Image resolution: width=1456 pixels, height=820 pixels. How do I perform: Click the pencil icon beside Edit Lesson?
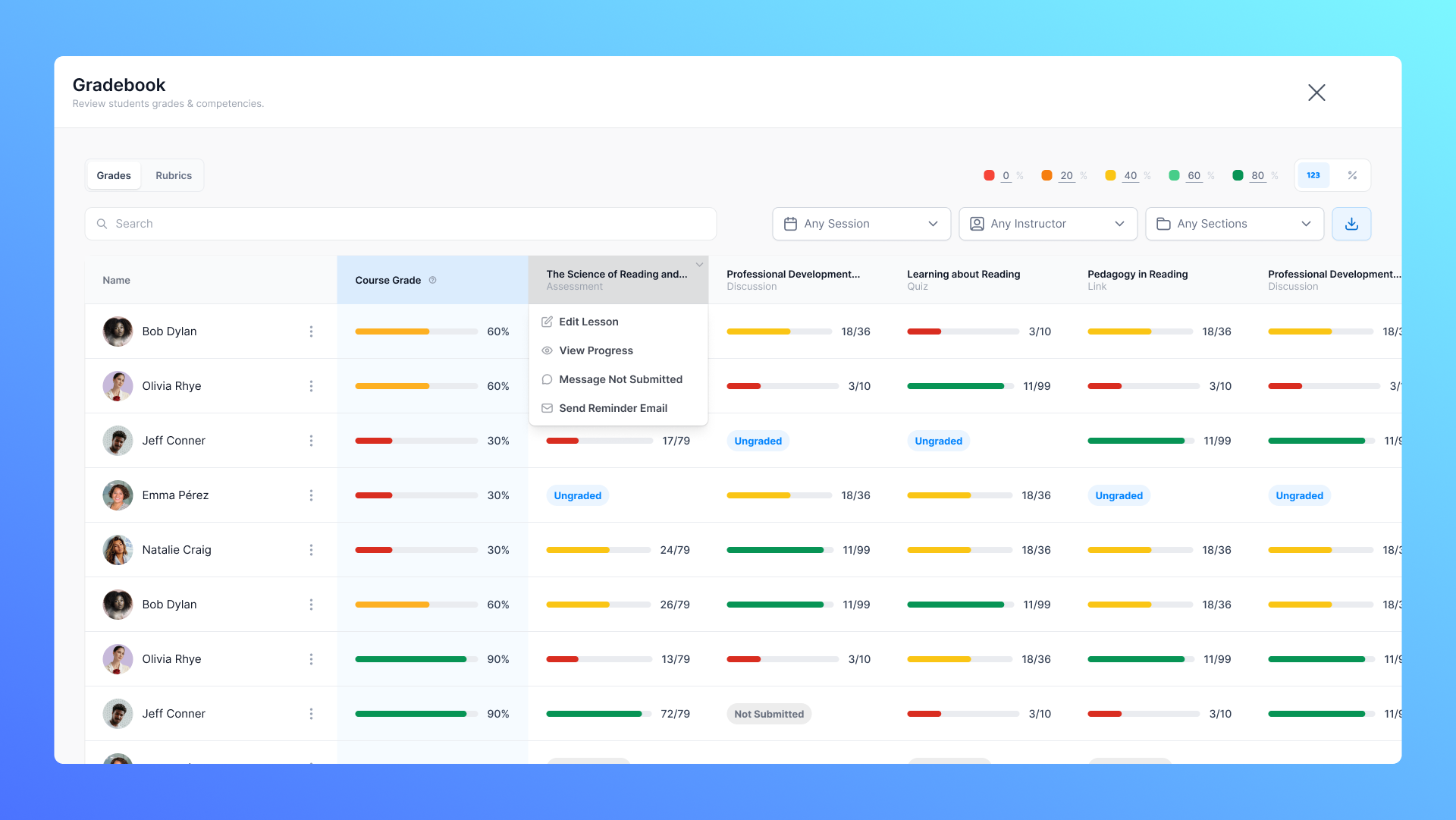coord(547,322)
